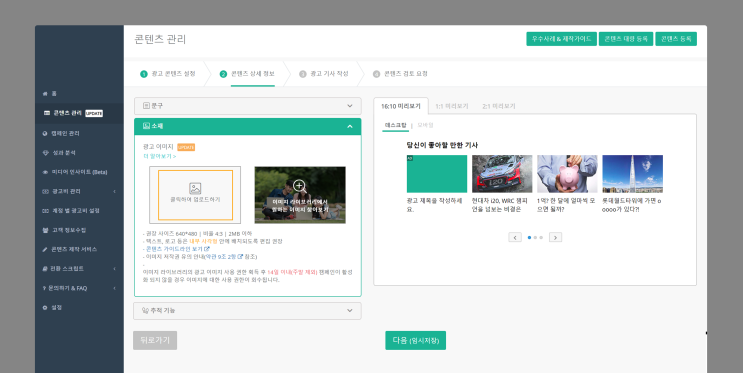743x373 pixels.
Task: Click the 콘텐츠 관리 page title
Action: pyautogui.click(x=160, y=39)
